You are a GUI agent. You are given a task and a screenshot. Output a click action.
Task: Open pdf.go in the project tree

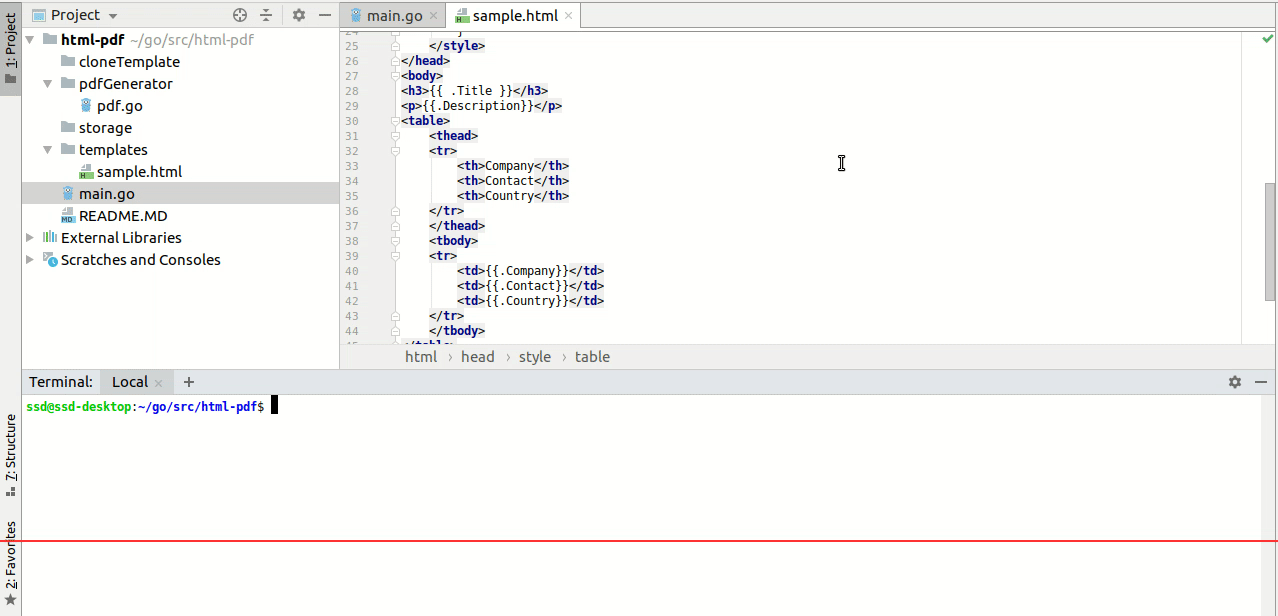(x=119, y=106)
